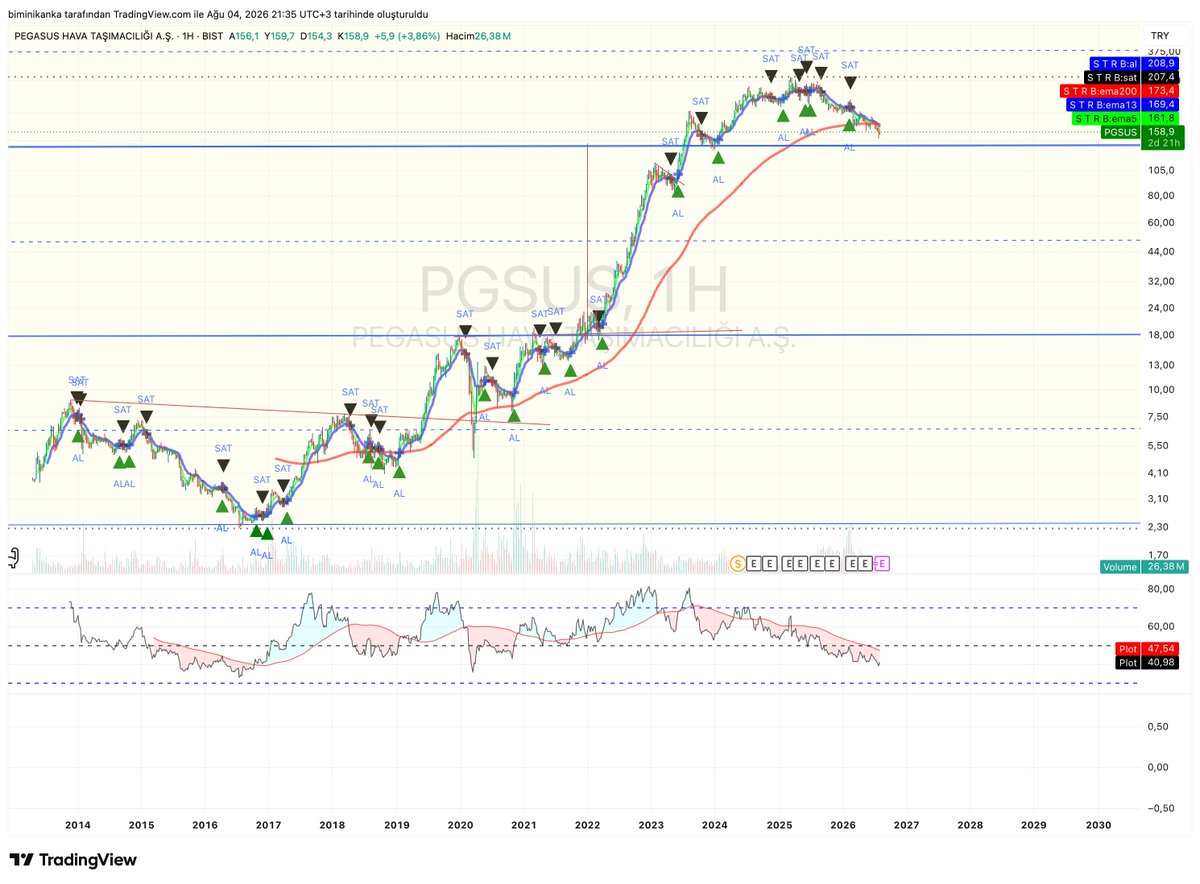The image size is (1200, 884).
Task: Click the −0,50 value on the lower axis
Action: tap(1159, 808)
